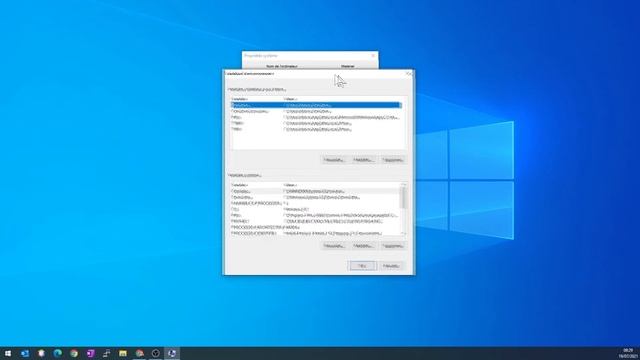Viewport: 640px width, 360px height.
Task: Open the purple OneNote taskbar icon
Action: pyautogui.click(x=90, y=353)
